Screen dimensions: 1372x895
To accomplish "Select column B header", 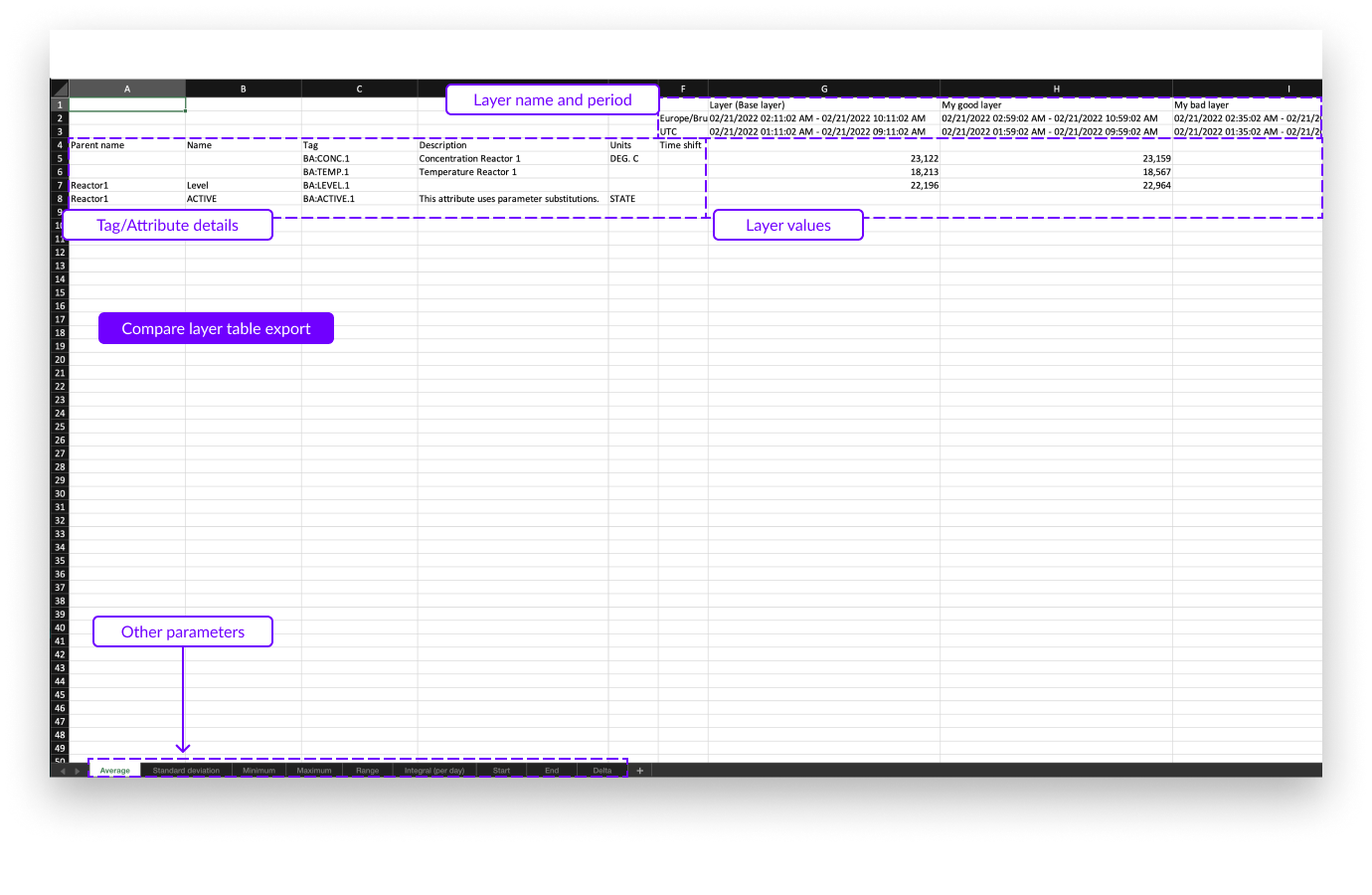I will tap(244, 89).
